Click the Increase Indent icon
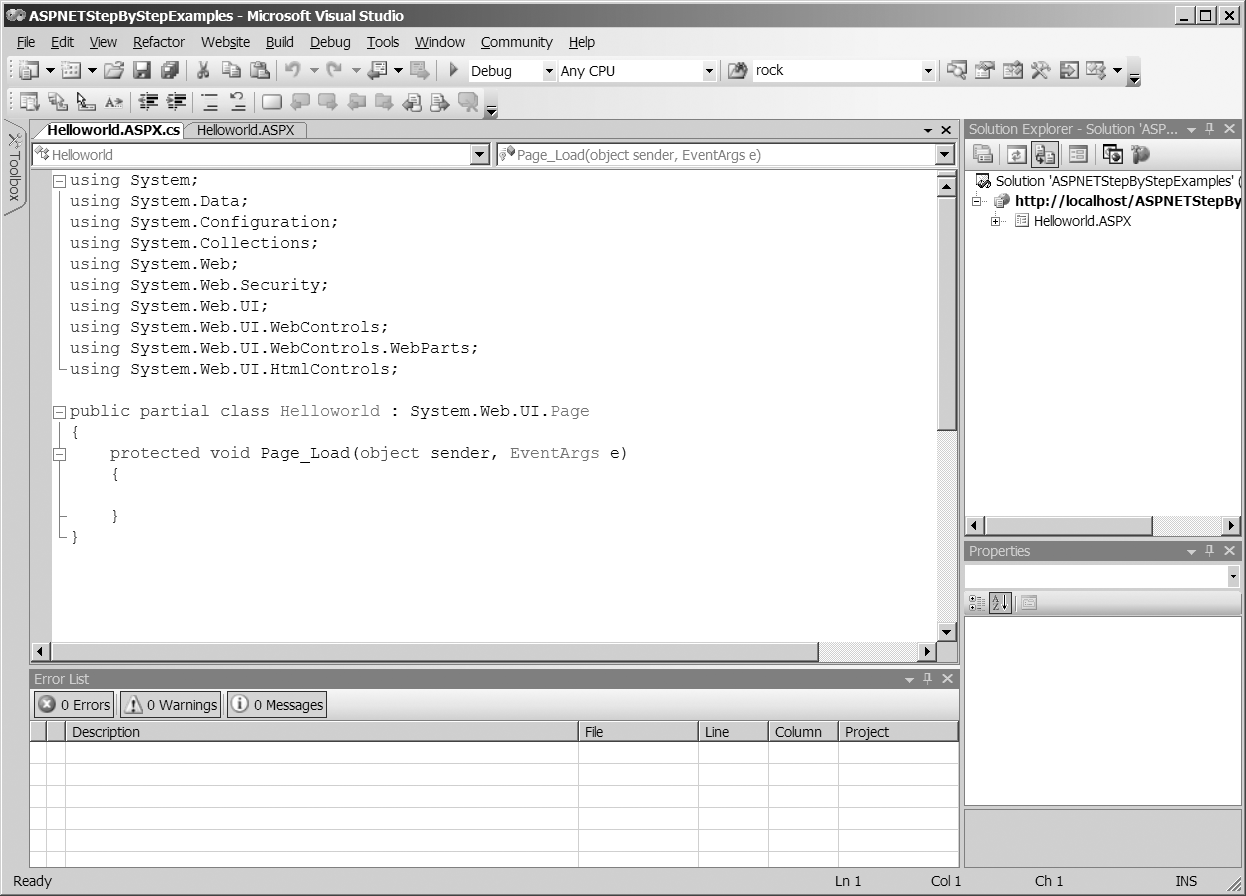This screenshot has height=896, width=1246. [x=177, y=101]
